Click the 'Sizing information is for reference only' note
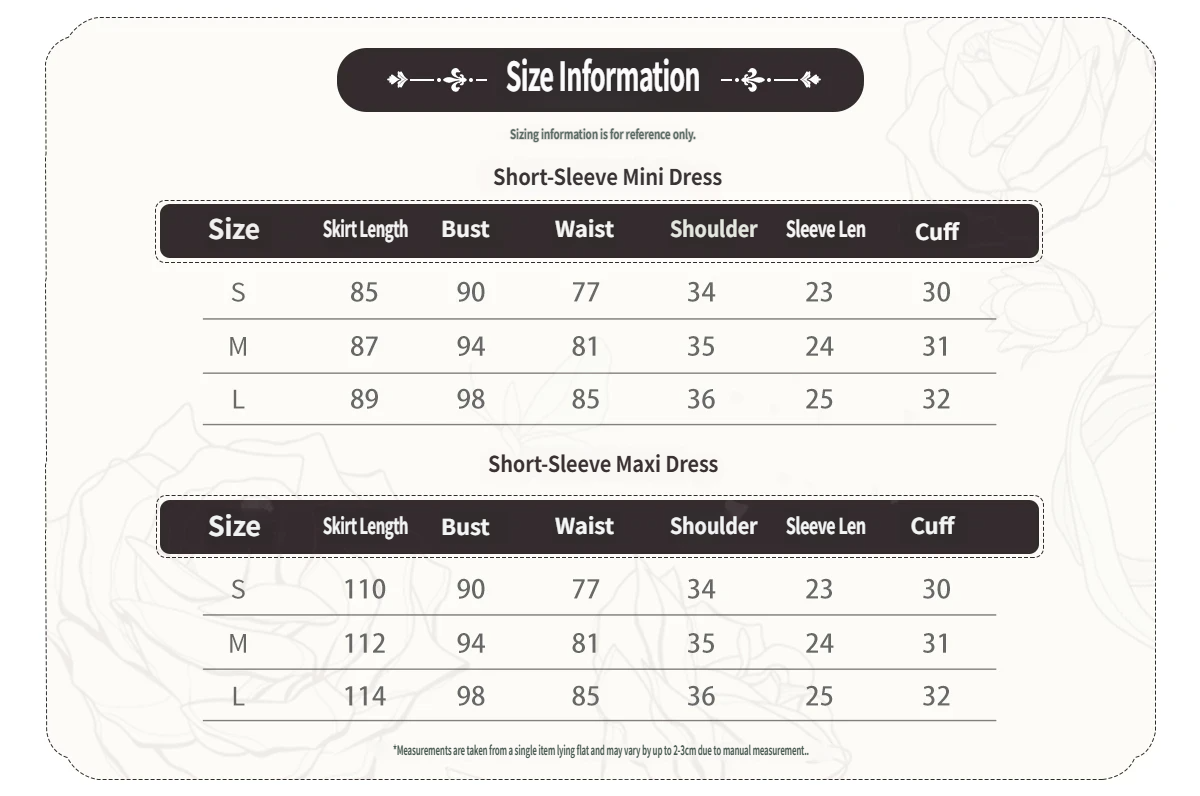 (x=602, y=134)
